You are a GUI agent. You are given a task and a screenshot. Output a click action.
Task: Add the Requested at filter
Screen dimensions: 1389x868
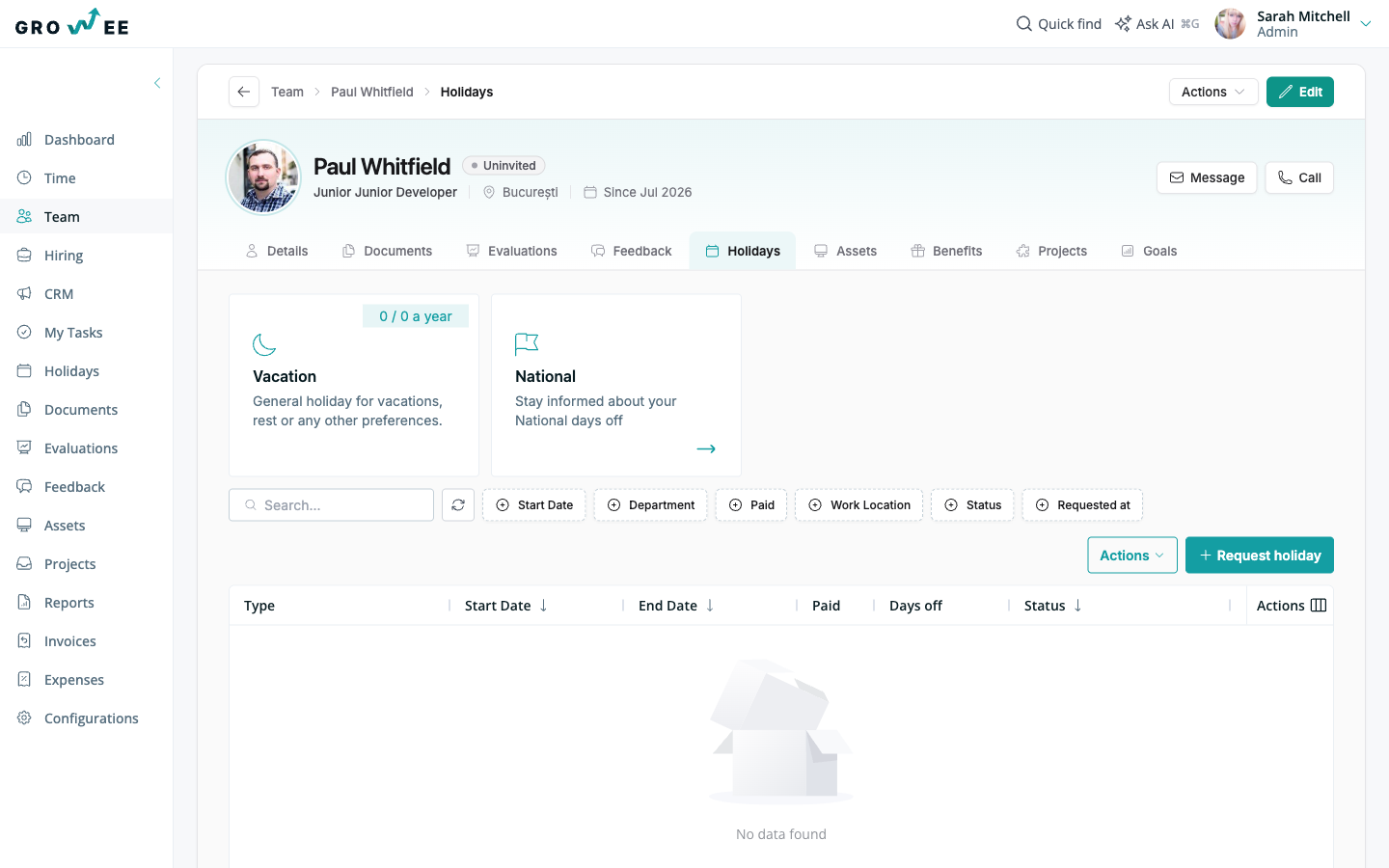(1082, 505)
